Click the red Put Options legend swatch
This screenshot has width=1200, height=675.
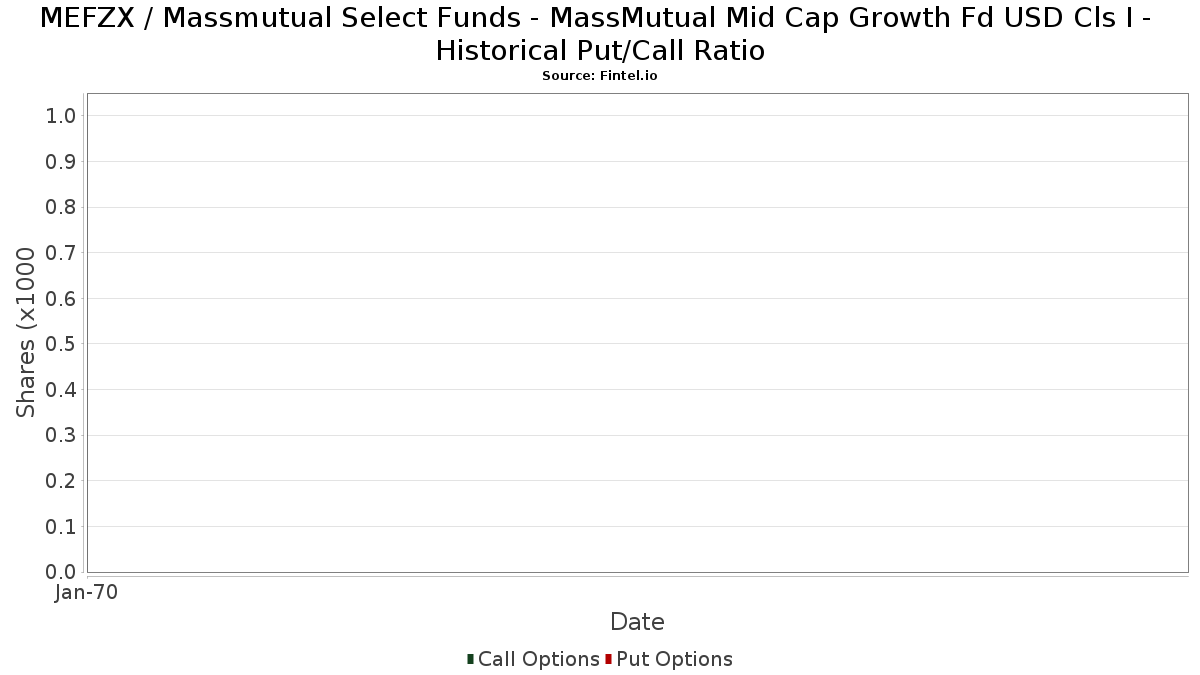pos(608,659)
